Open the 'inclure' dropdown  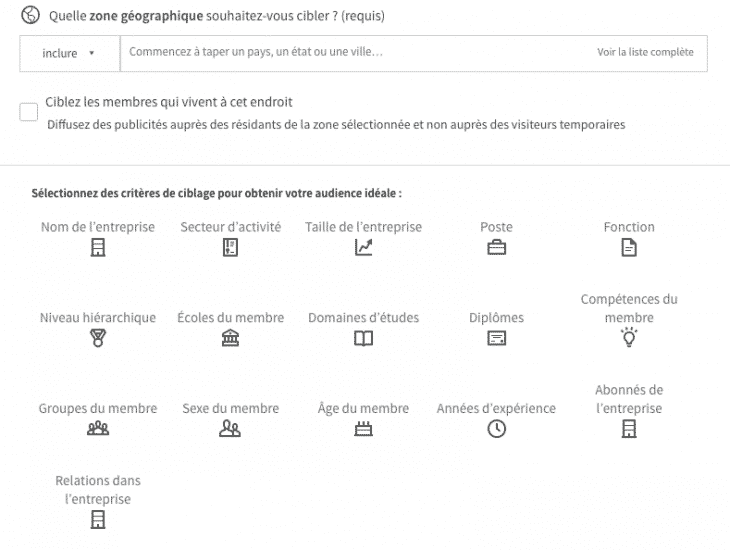point(69,53)
